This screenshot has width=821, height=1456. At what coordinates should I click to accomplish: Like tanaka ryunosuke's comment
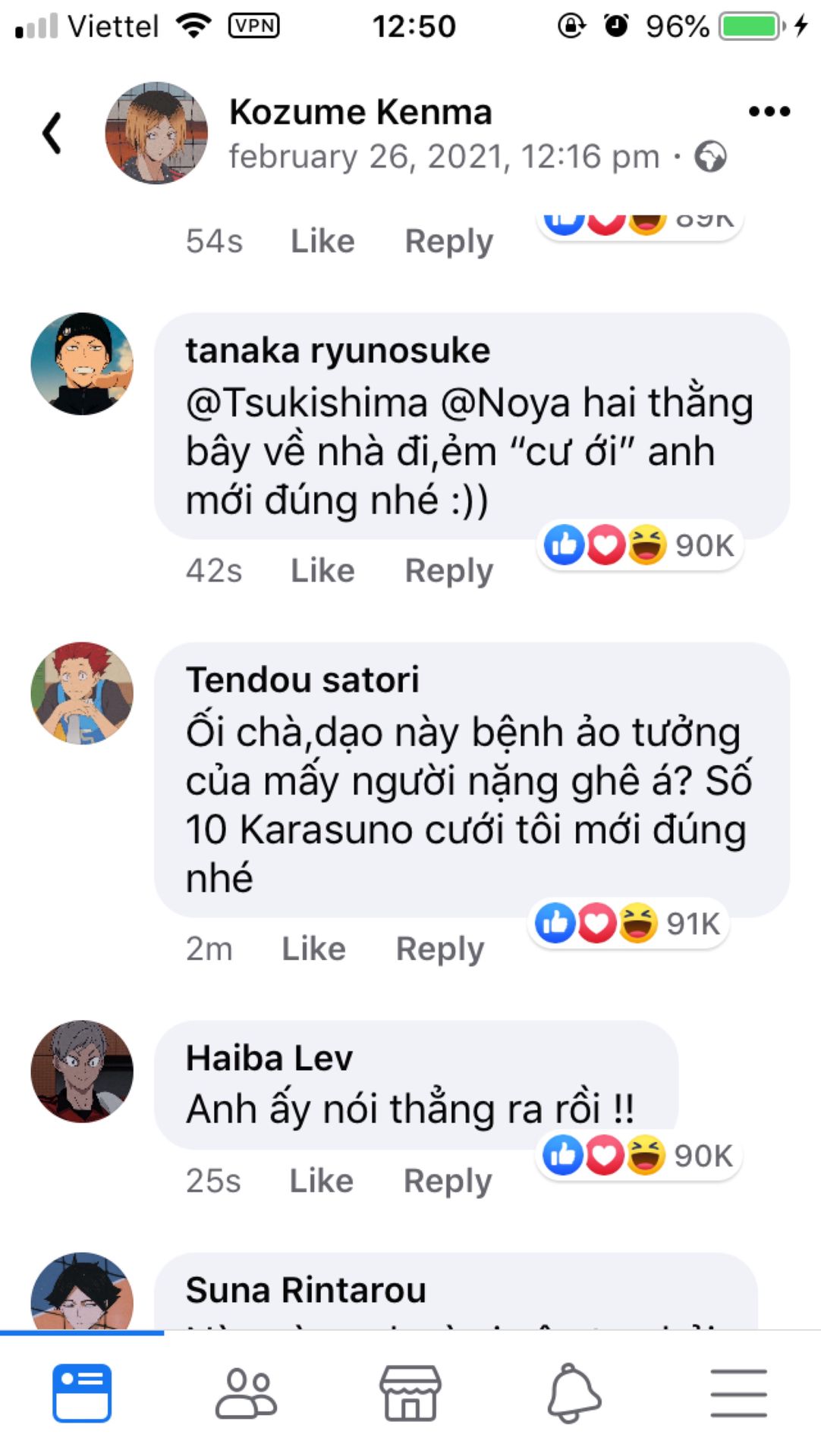click(322, 570)
